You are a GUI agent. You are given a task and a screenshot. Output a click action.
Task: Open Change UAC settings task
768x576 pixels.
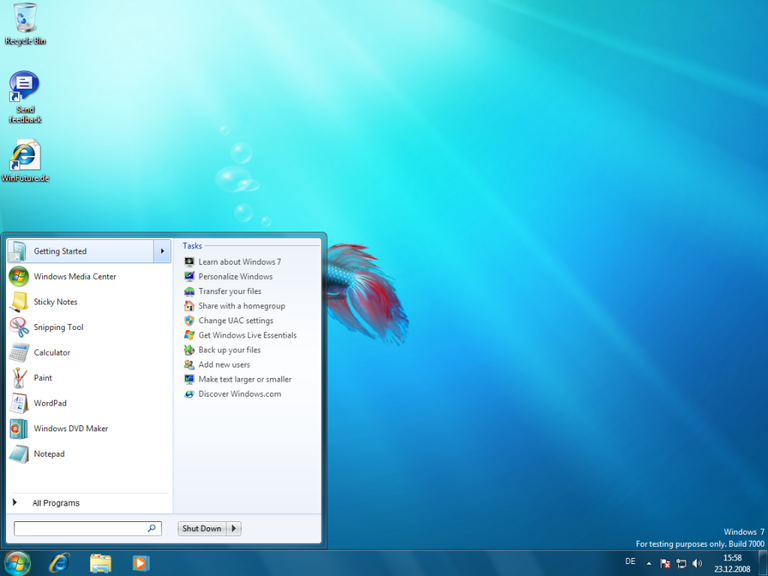[228, 321]
